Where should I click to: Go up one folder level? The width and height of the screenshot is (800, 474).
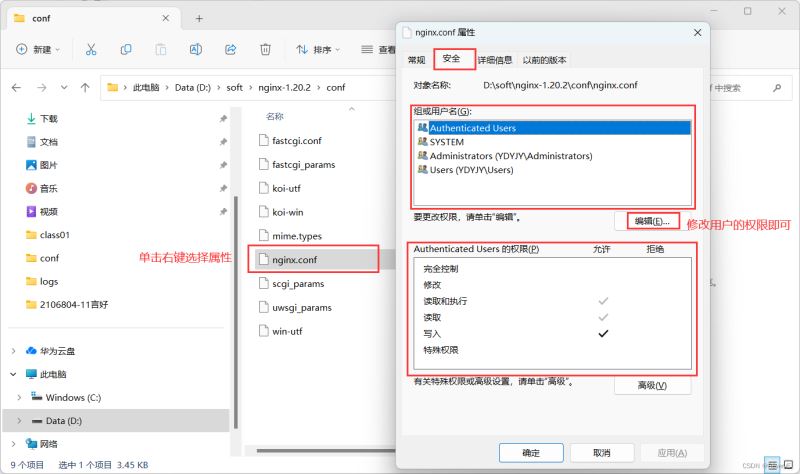click(85, 88)
